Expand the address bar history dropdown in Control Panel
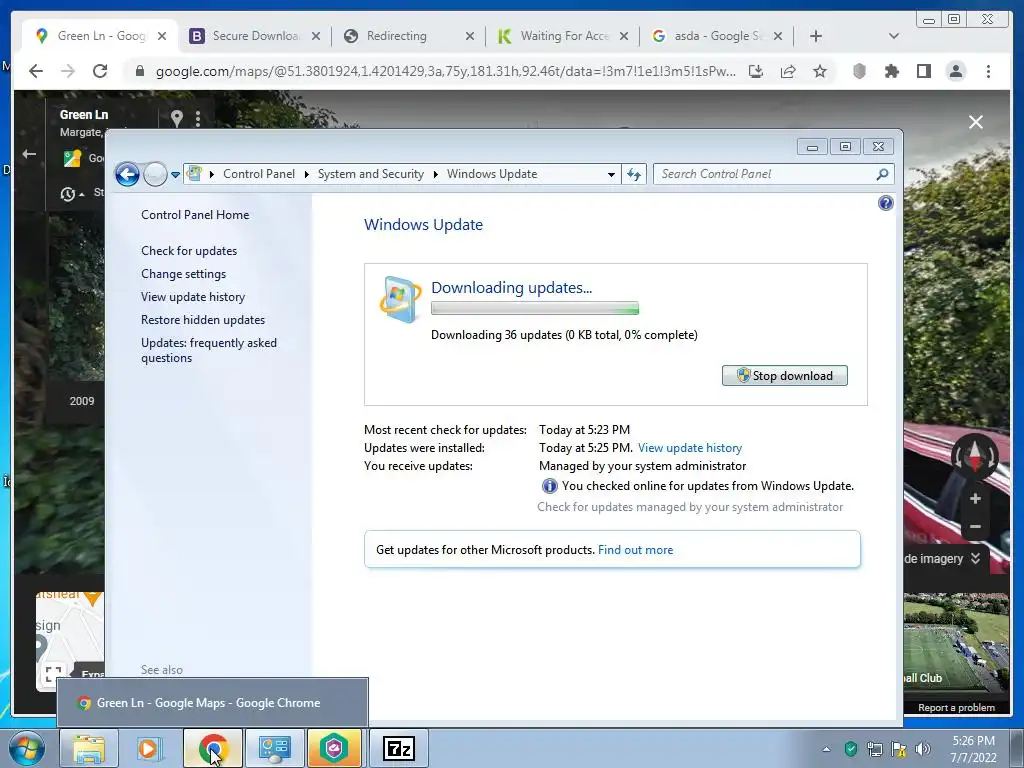 click(611, 174)
